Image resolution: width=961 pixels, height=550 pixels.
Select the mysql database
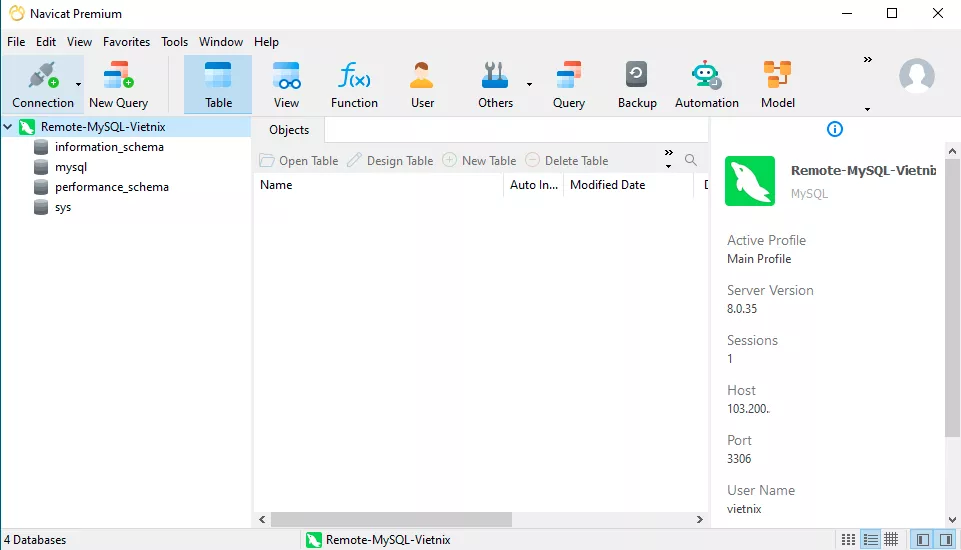[71, 167]
